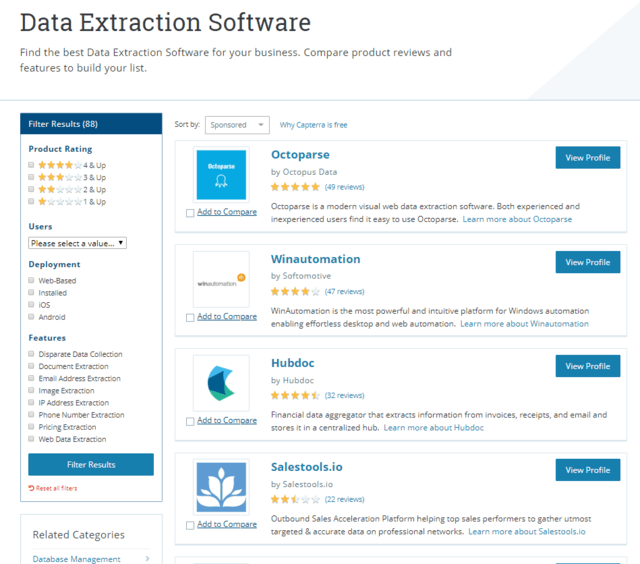Tick the 4 & Up rating checkbox
This screenshot has width=640, height=564.
click(x=31, y=165)
